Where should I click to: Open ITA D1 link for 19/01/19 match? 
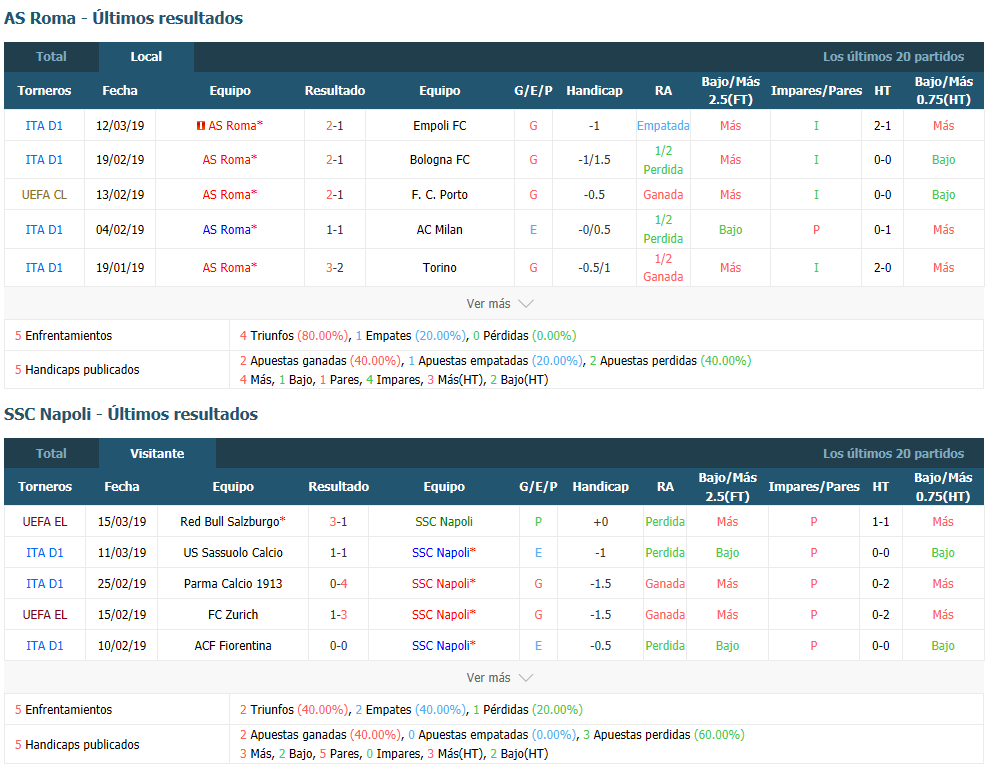click(44, 268)
